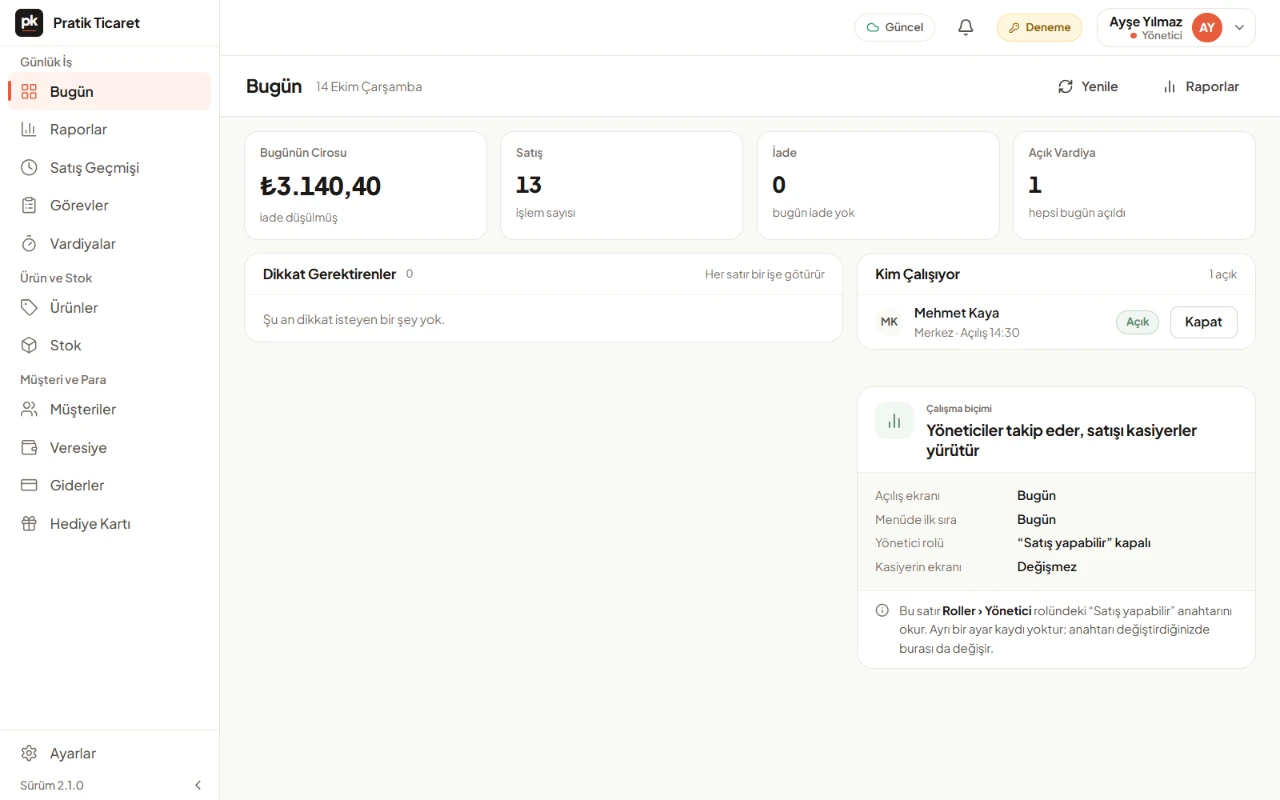This screenshot has height=800, width=1280.
Task: Click the AY avatar circle
Action: coord(1207,28)
